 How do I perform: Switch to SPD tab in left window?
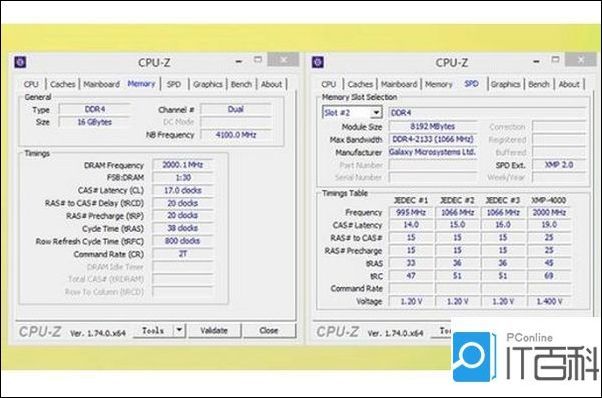[x=174, y=84]
